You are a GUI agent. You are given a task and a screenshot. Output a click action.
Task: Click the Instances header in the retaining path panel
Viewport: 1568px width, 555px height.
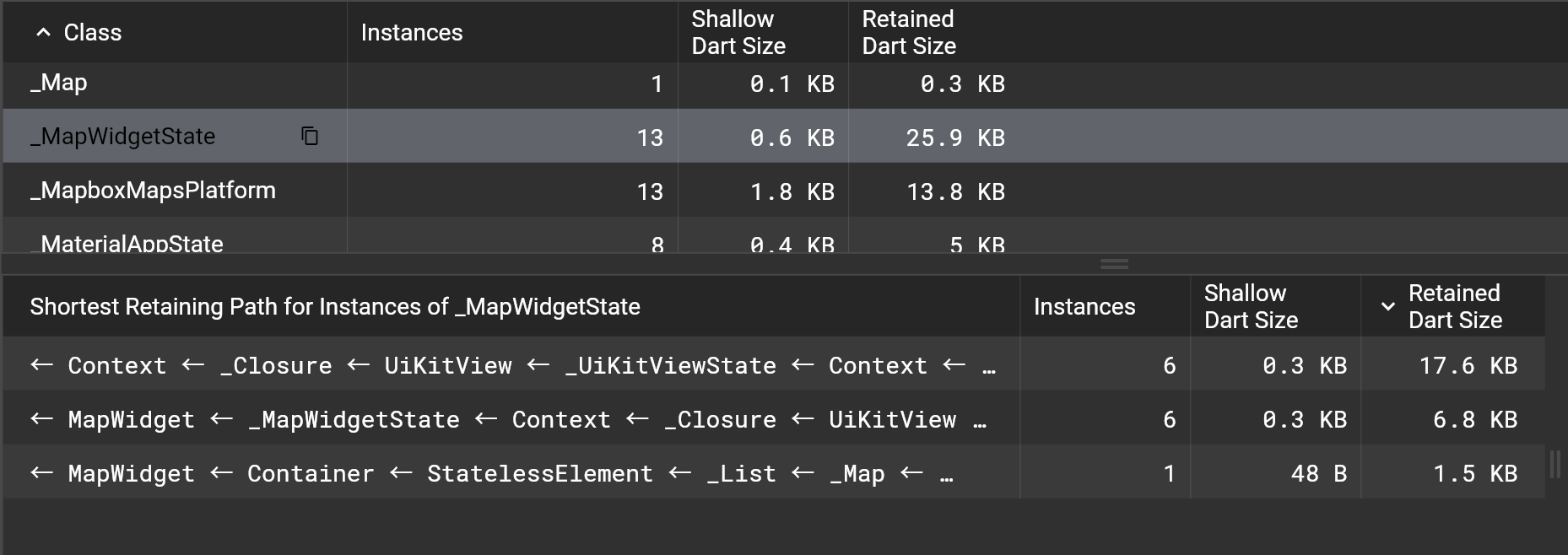pos(1084,306)
